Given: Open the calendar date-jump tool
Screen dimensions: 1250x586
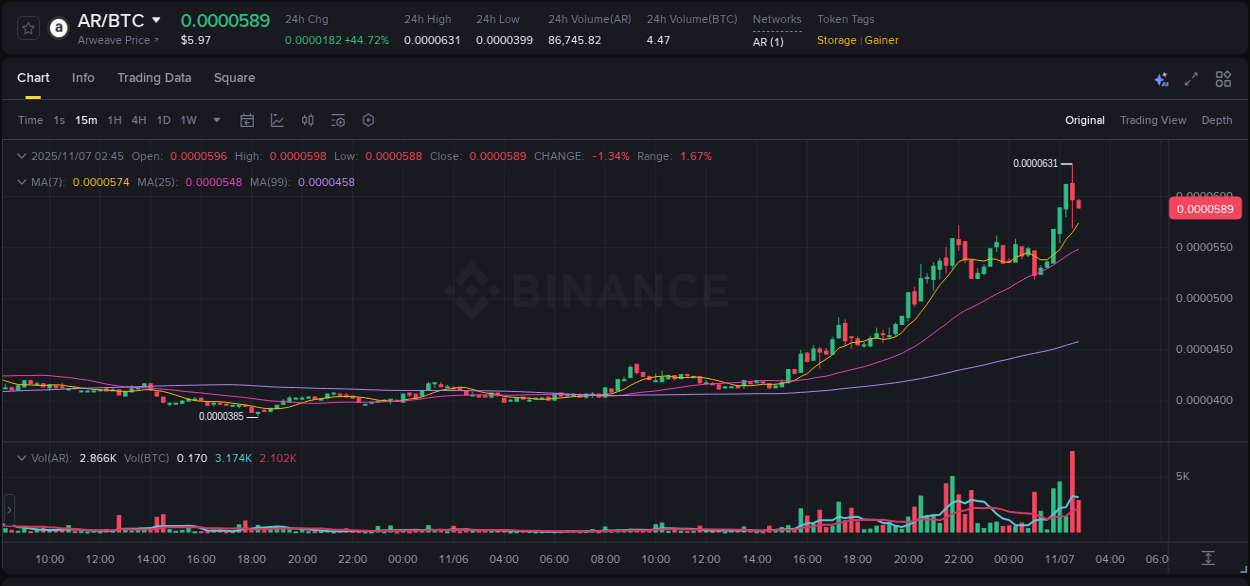Looking at the screenshot, I should [247, 120].
